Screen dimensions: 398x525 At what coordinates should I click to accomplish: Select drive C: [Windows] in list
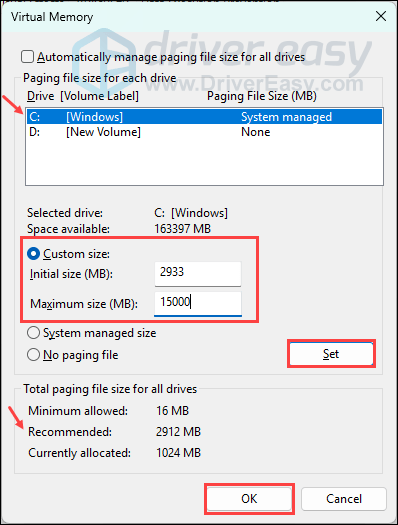204,117
